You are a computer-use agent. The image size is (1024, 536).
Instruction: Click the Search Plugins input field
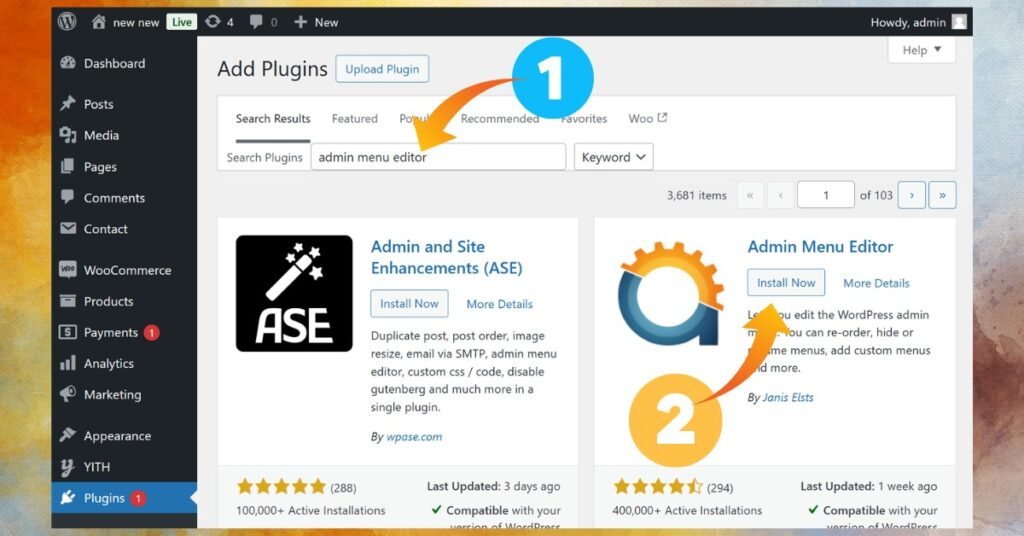point(438,157)
